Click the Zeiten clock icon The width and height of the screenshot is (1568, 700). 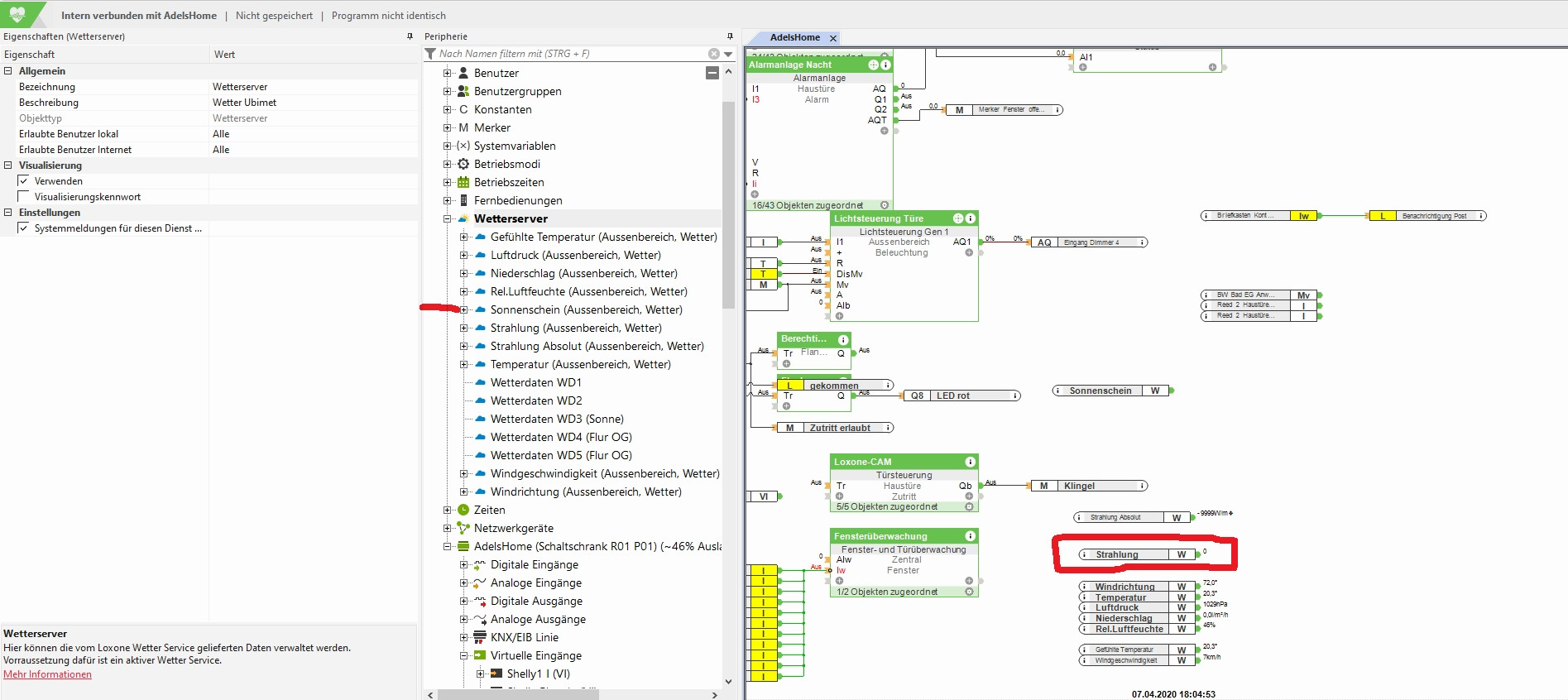463,510
